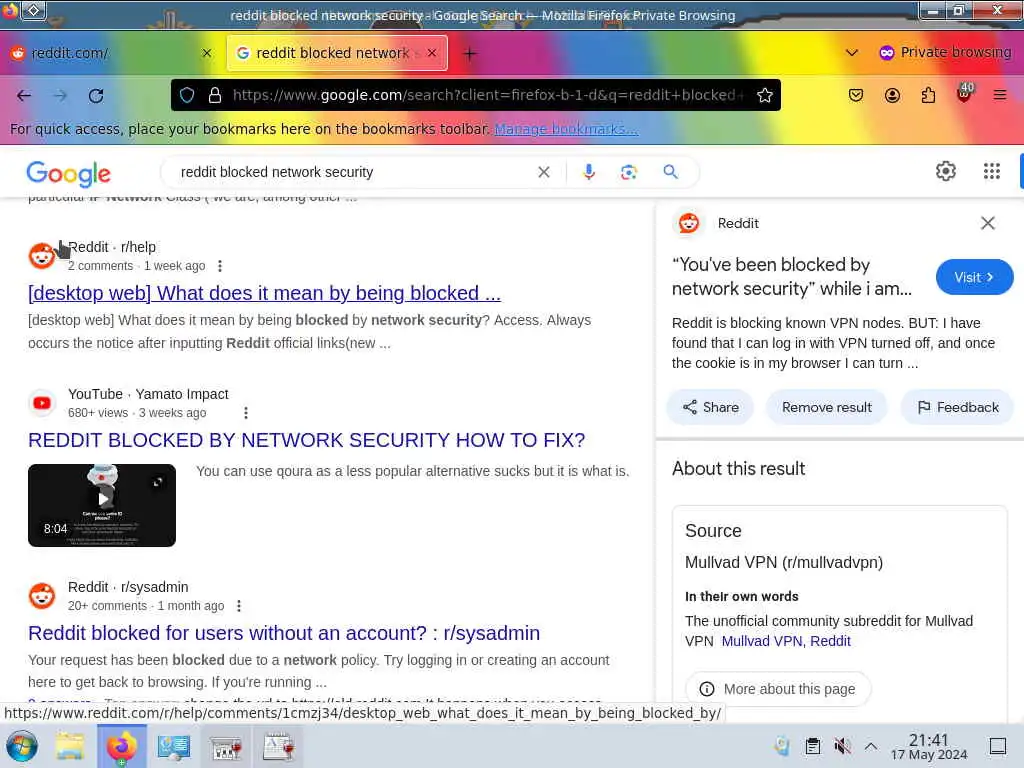The image size is (1024, 768).
Task: Show site security padlock info
Action: point(215,95)
